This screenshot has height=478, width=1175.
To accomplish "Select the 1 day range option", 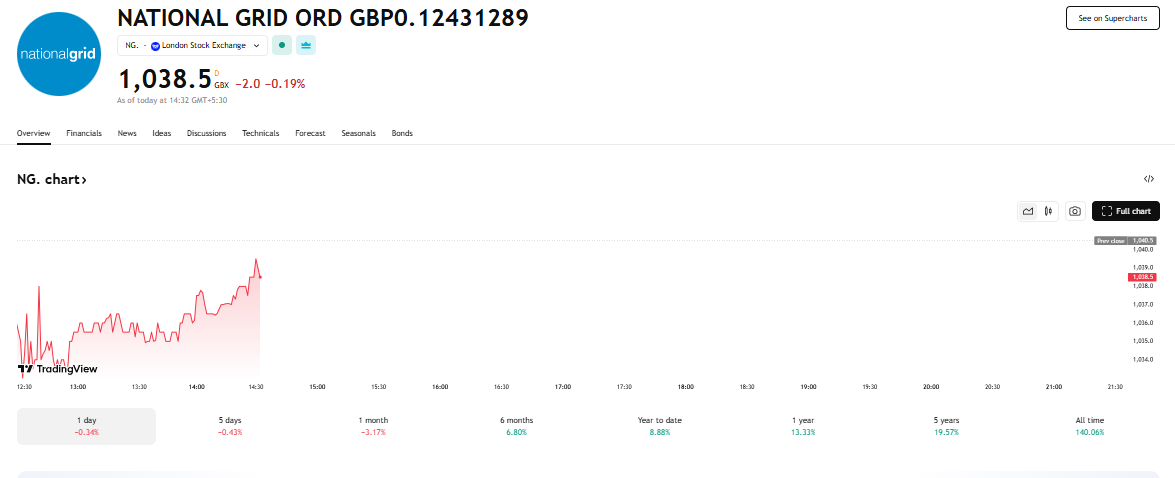I will [x=86, y=426].
